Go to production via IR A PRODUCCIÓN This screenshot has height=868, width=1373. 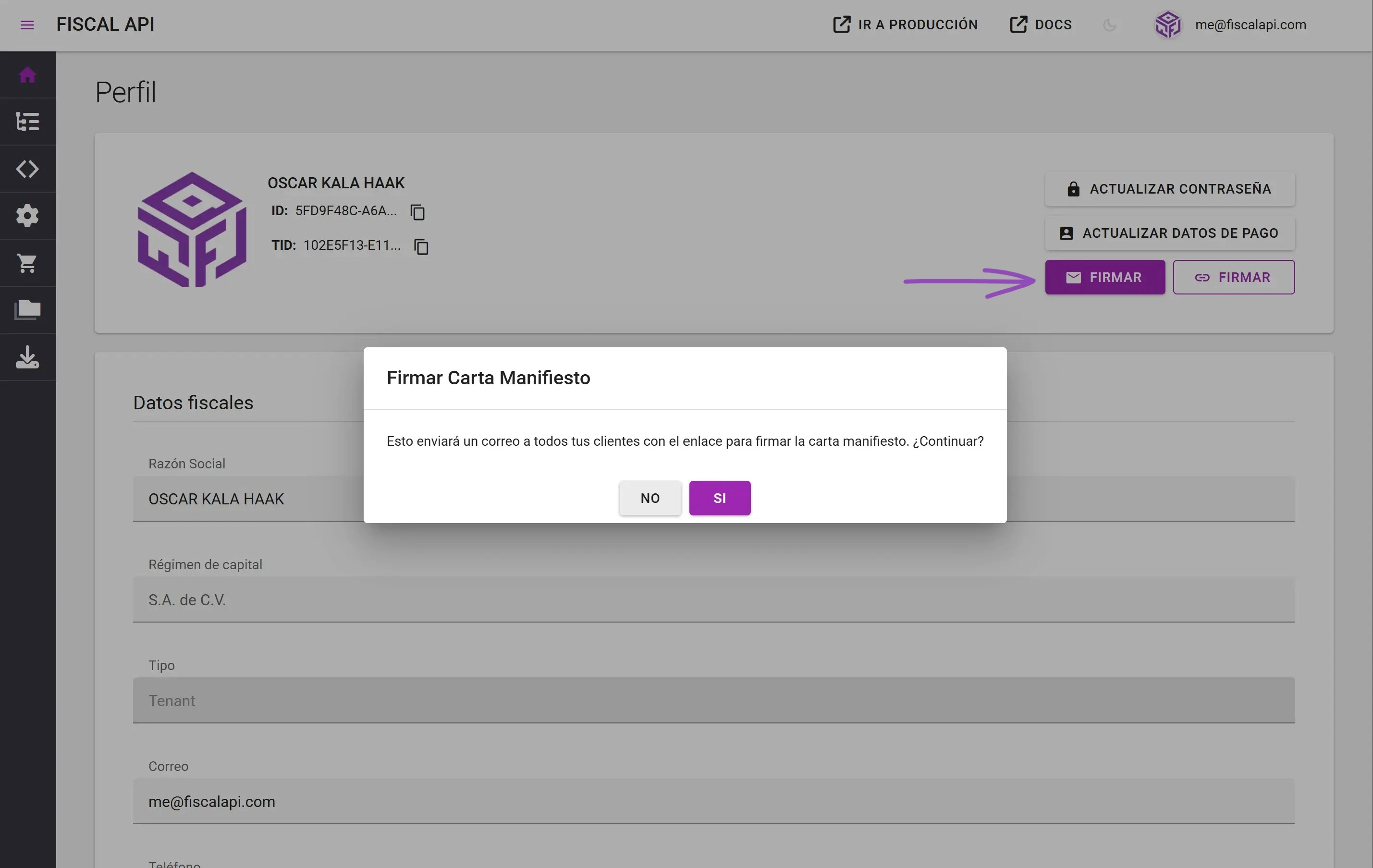905,25
